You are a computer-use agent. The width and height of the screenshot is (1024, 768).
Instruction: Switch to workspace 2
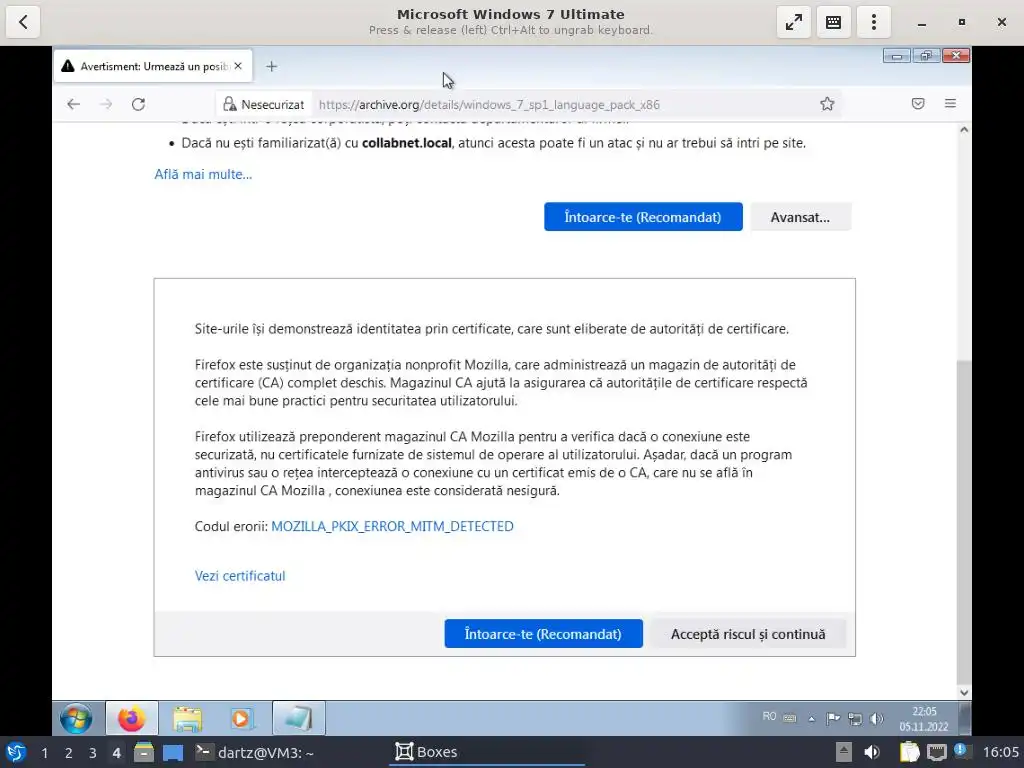(69, 753)
